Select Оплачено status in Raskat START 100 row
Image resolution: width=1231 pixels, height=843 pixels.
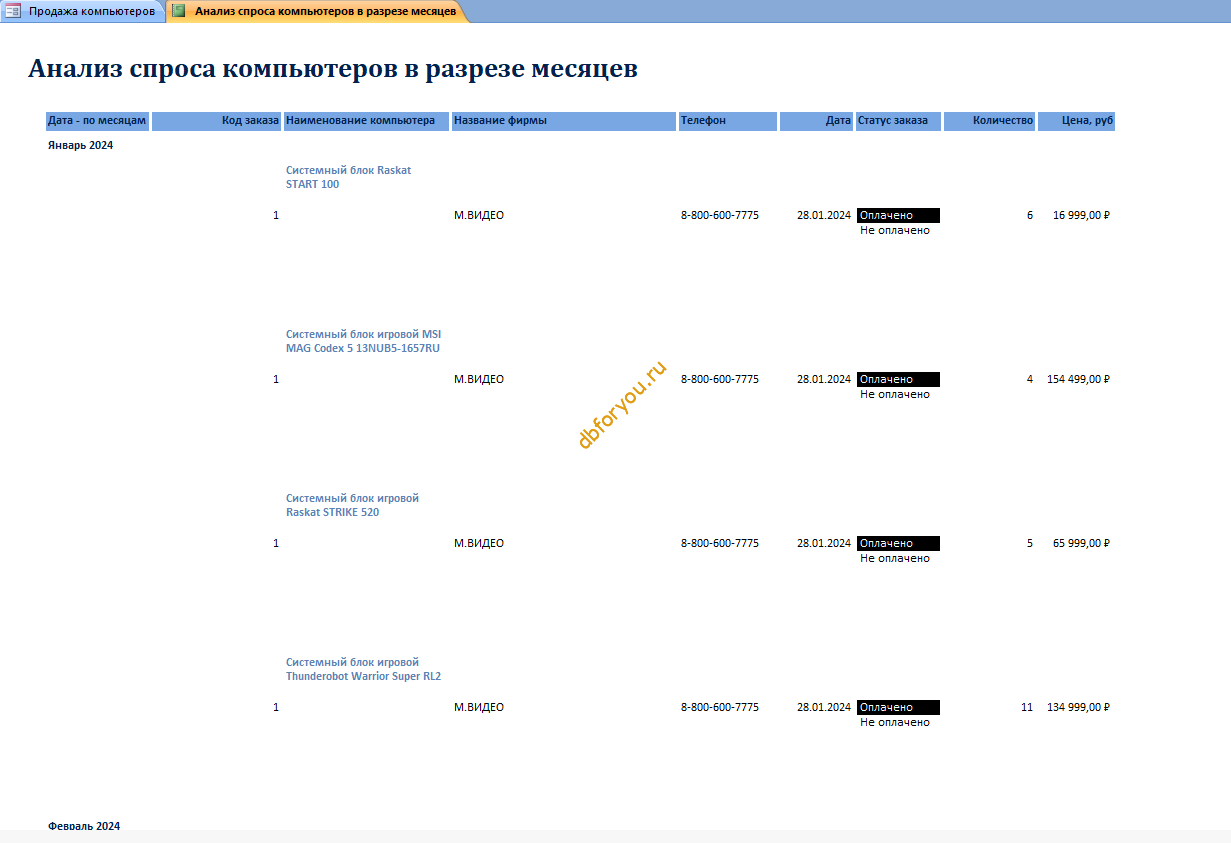(x=898, y=215)
